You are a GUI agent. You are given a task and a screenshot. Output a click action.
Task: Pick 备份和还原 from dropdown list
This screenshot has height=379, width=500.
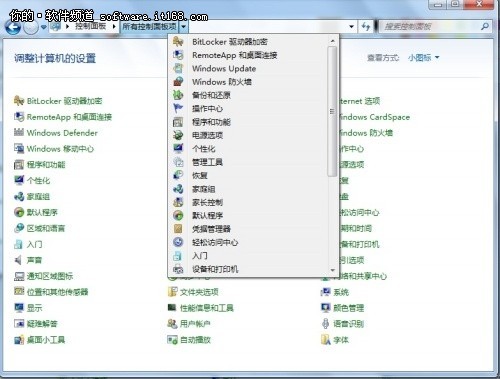(211, 95)
